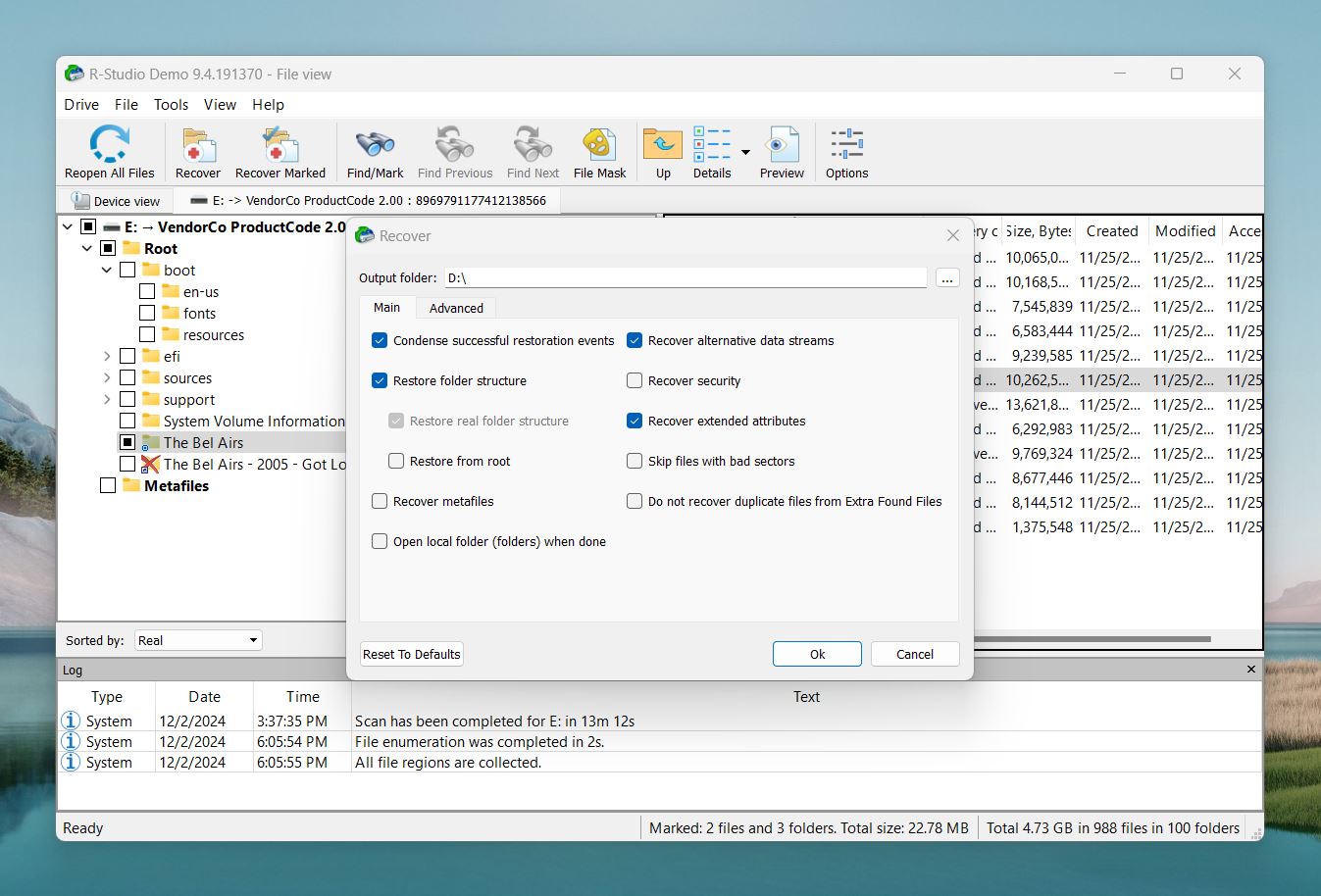The height and width of the screenshot is (896, 1321).
Task: Open the Details view dropdown arrow
Action: [745, 152]
